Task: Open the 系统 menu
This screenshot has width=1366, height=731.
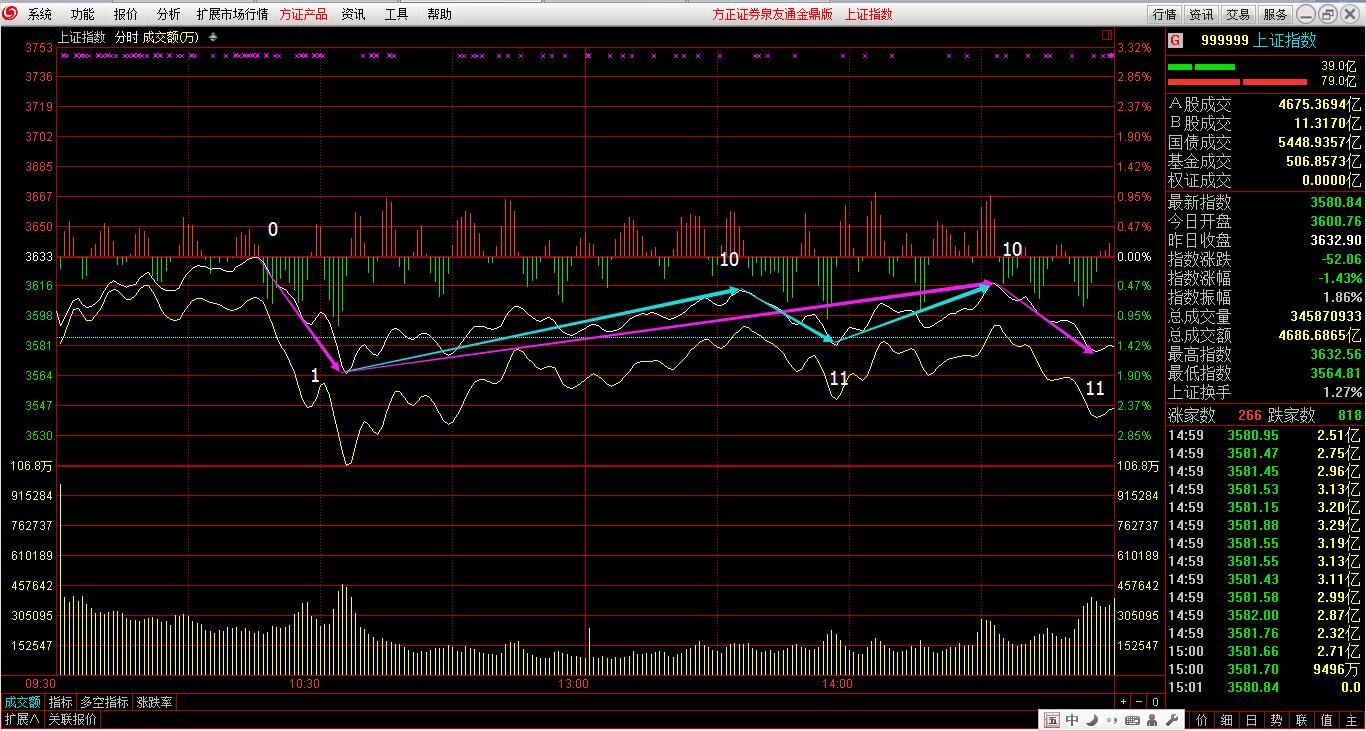Action: tap(40, 14)
